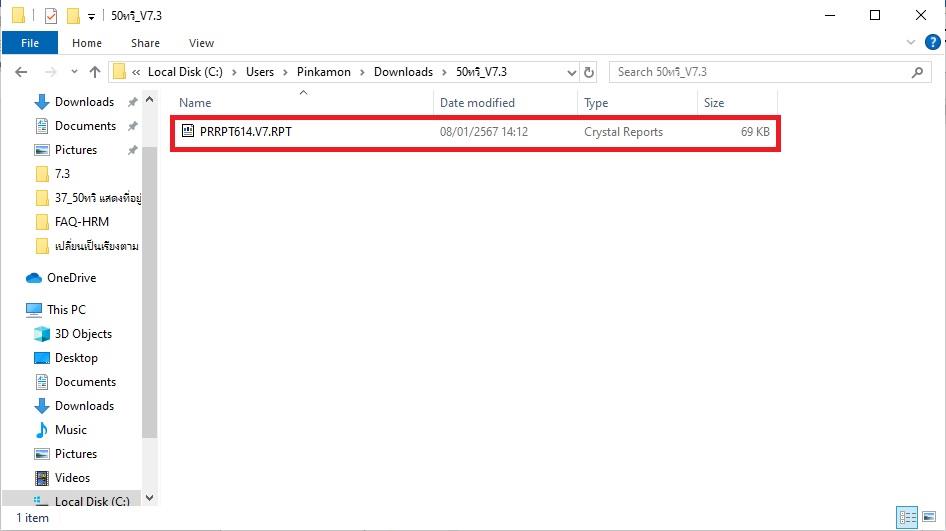This screenshot has height=531, width=946.
Task: Click Users in the address path
Action: [260, 72]
